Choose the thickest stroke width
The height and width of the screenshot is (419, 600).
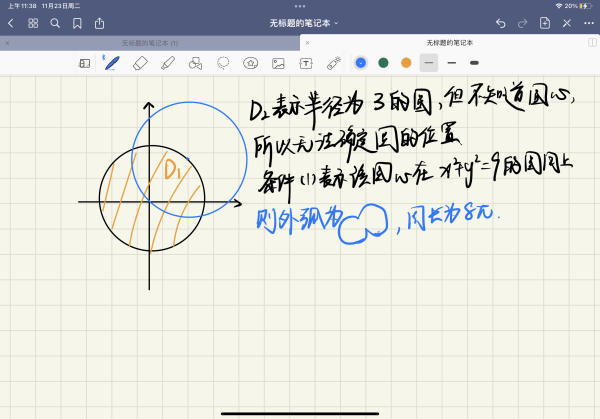pos(474,63)
